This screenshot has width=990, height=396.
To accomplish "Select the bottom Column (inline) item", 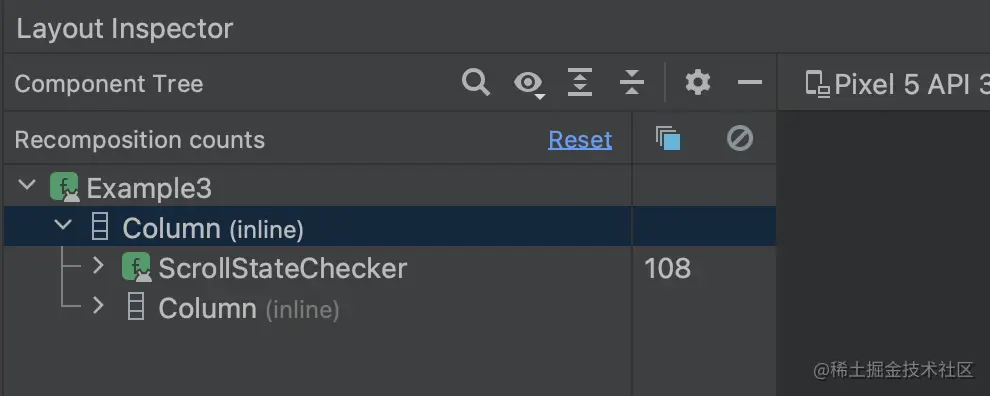I will point(249,309).
